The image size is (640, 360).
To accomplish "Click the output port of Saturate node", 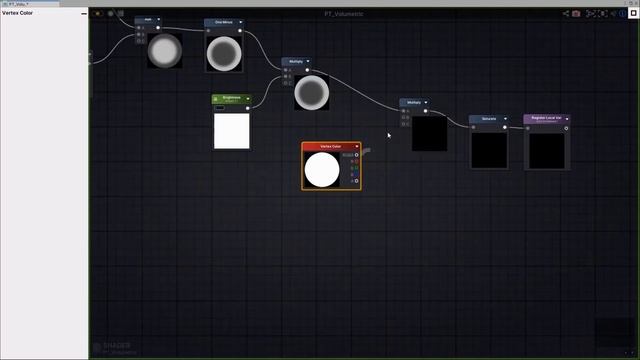I will click(505, 127).
